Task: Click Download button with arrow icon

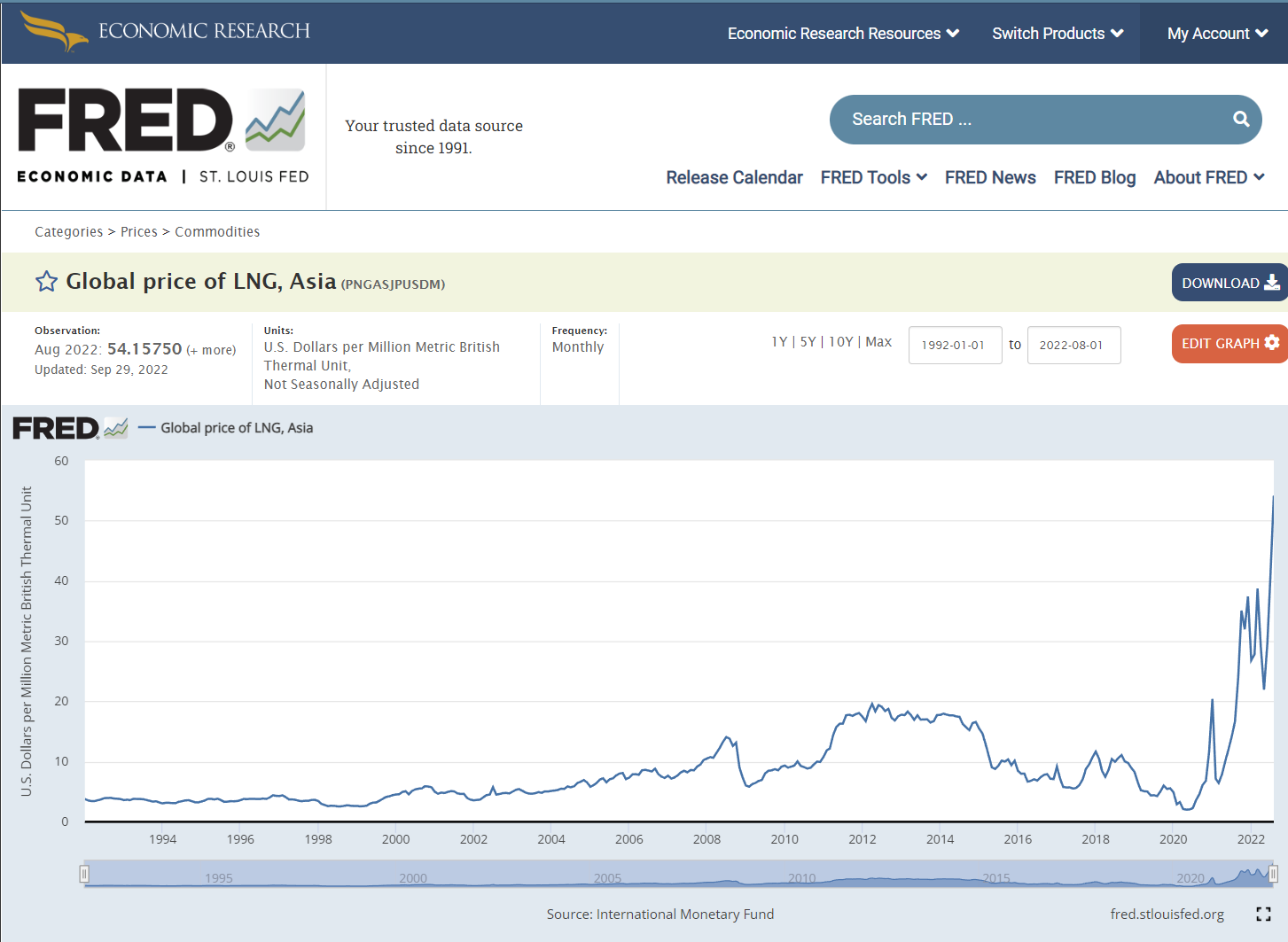Action: [1229, 283]
